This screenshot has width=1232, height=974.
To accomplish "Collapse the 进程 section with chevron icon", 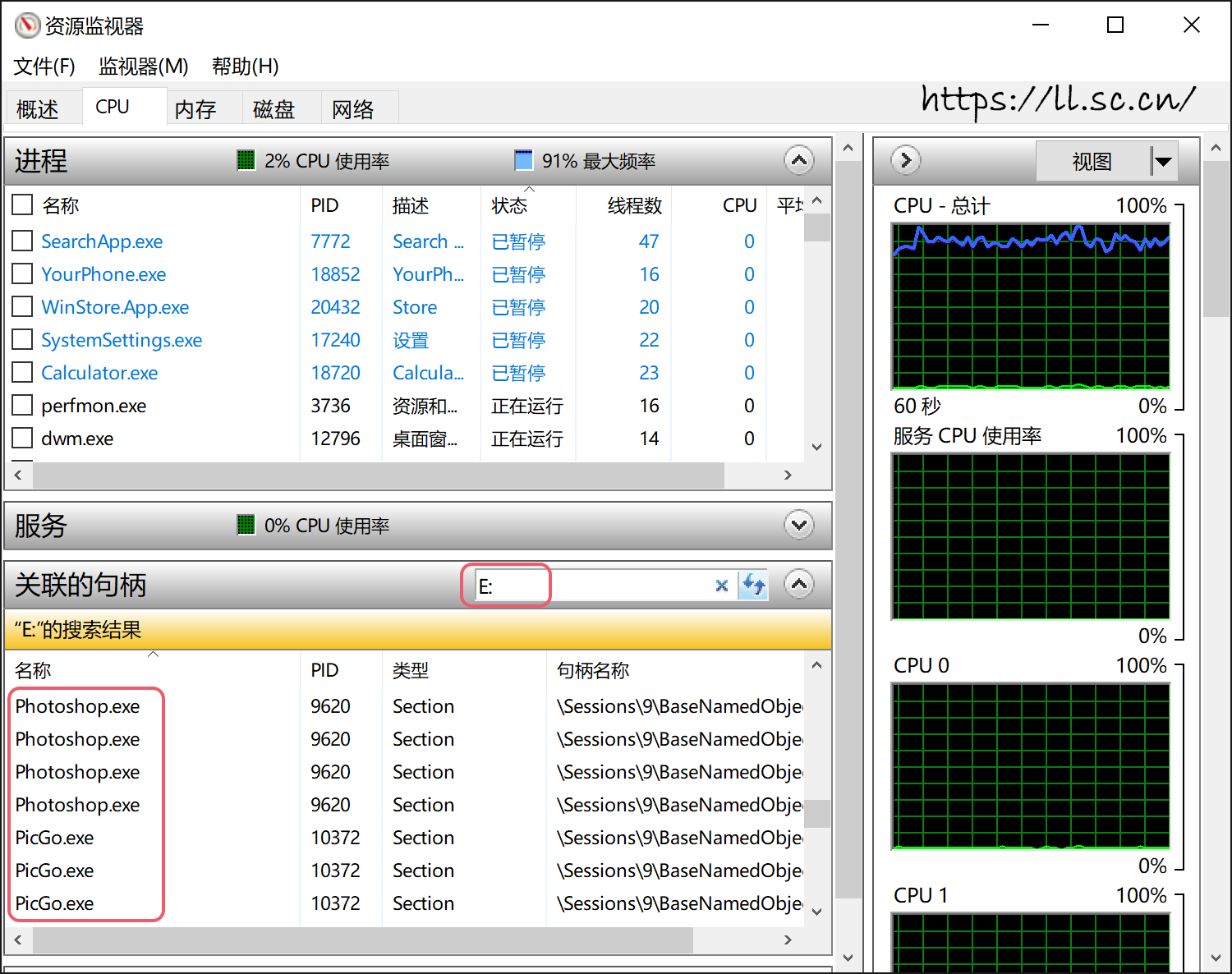I will [798, 160].
